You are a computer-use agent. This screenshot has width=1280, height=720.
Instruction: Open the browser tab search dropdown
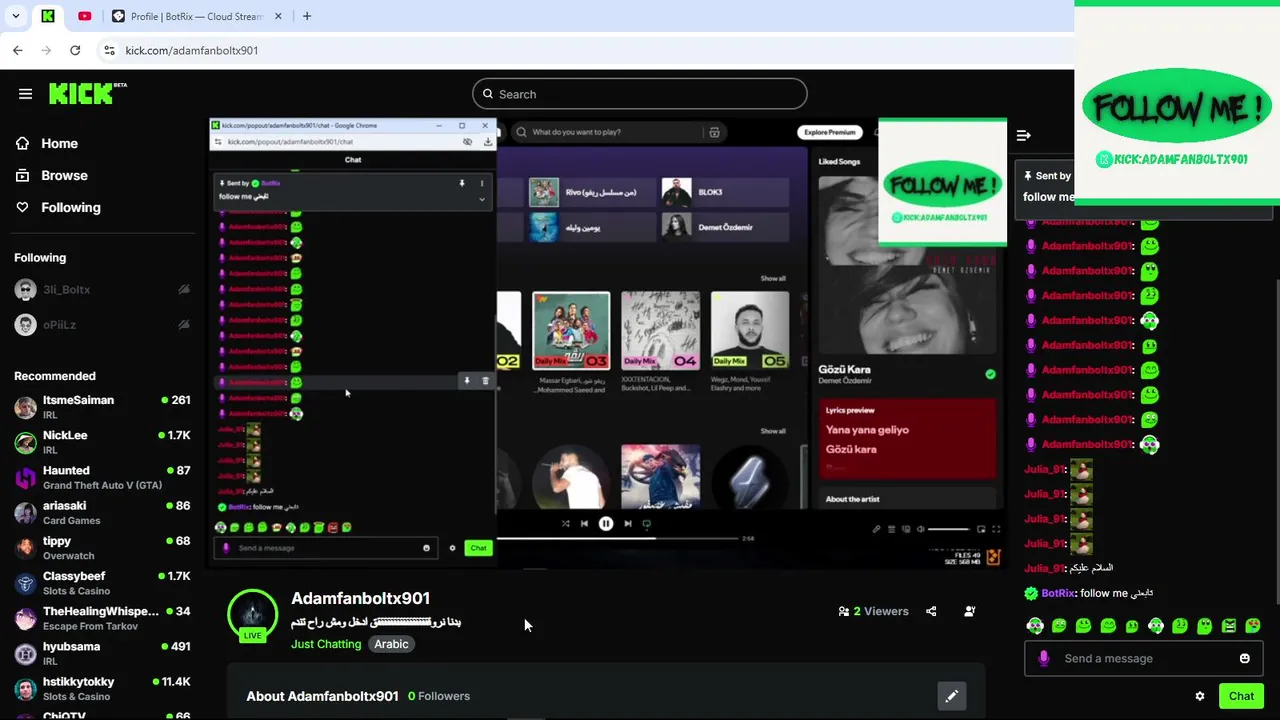(x=15, y=16)
